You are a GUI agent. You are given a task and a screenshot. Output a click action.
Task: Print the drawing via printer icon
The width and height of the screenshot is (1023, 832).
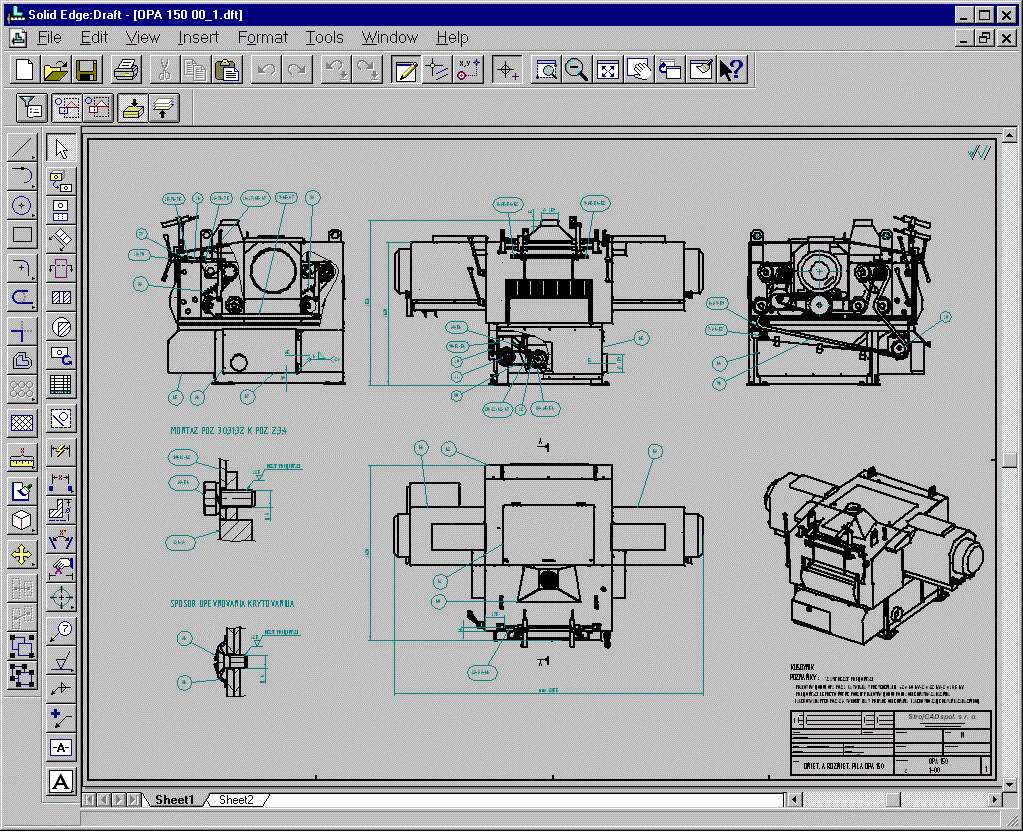point(126,70)
